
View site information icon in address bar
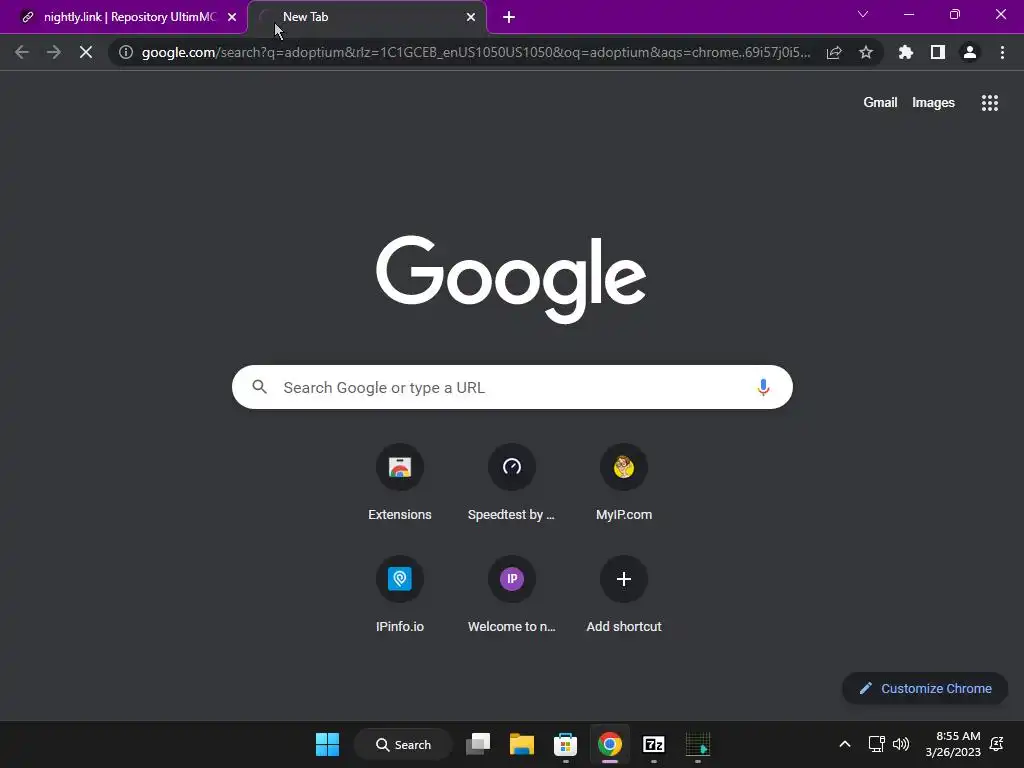click(x=126, y=52)
